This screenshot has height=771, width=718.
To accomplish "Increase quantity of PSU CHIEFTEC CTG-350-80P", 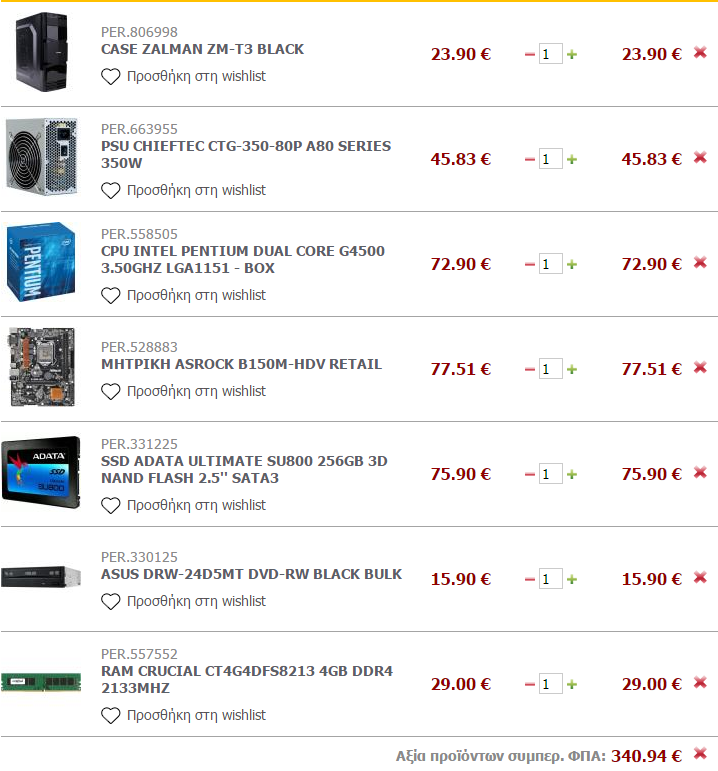I will click(571, 159).
